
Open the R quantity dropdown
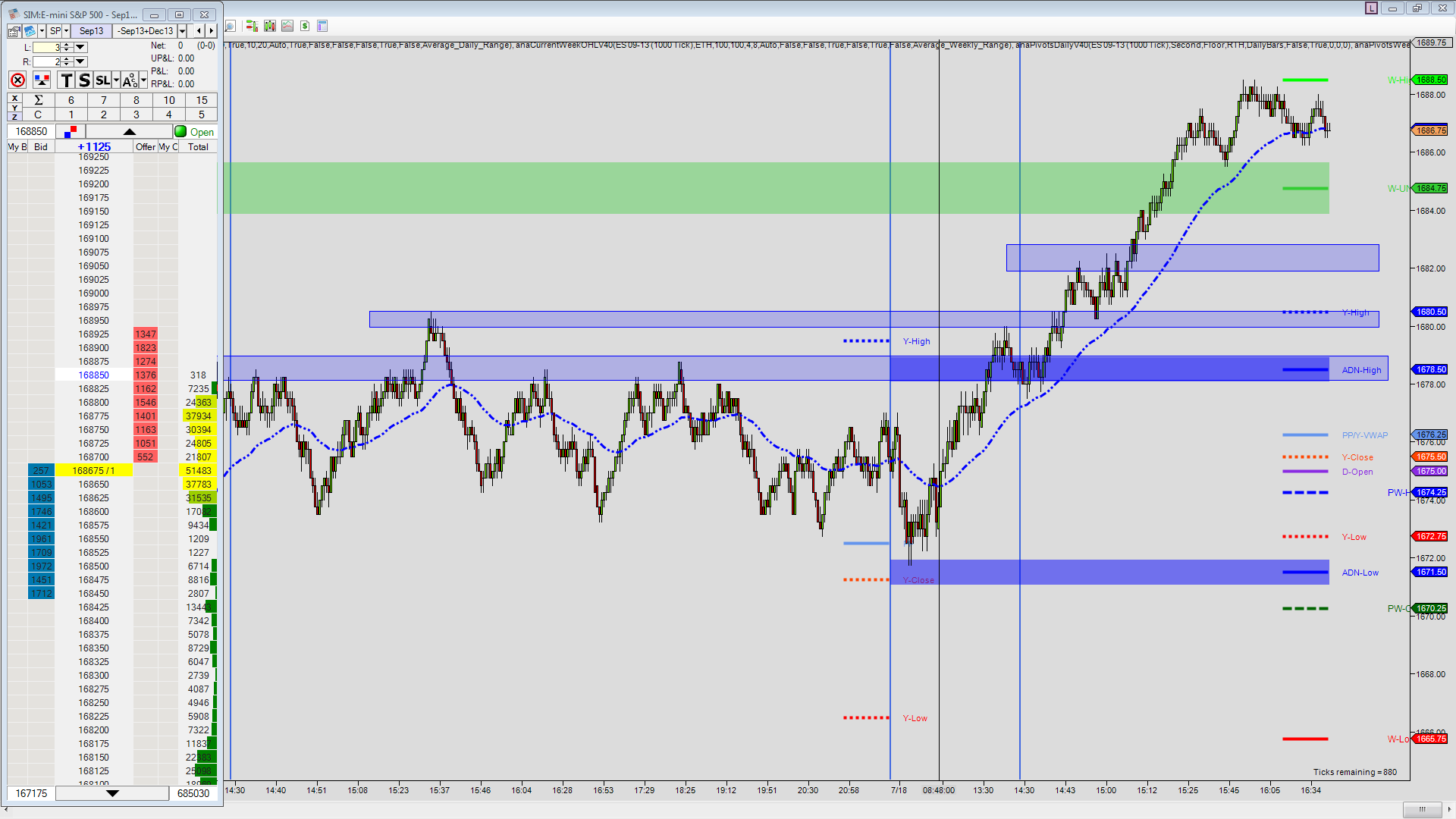80,61
